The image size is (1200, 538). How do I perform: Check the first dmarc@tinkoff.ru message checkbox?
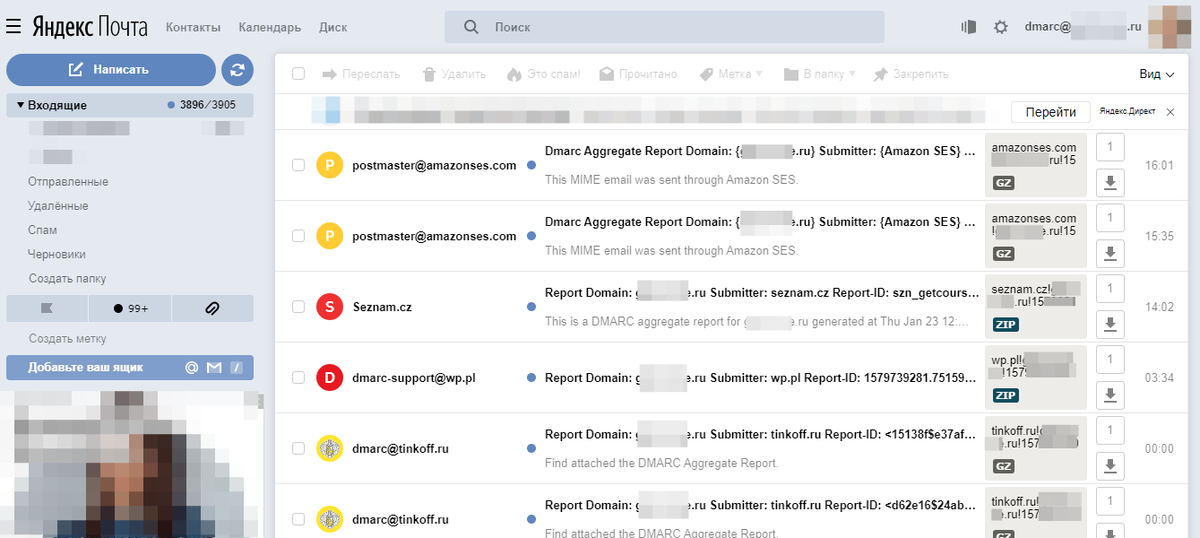click(298, 449)
